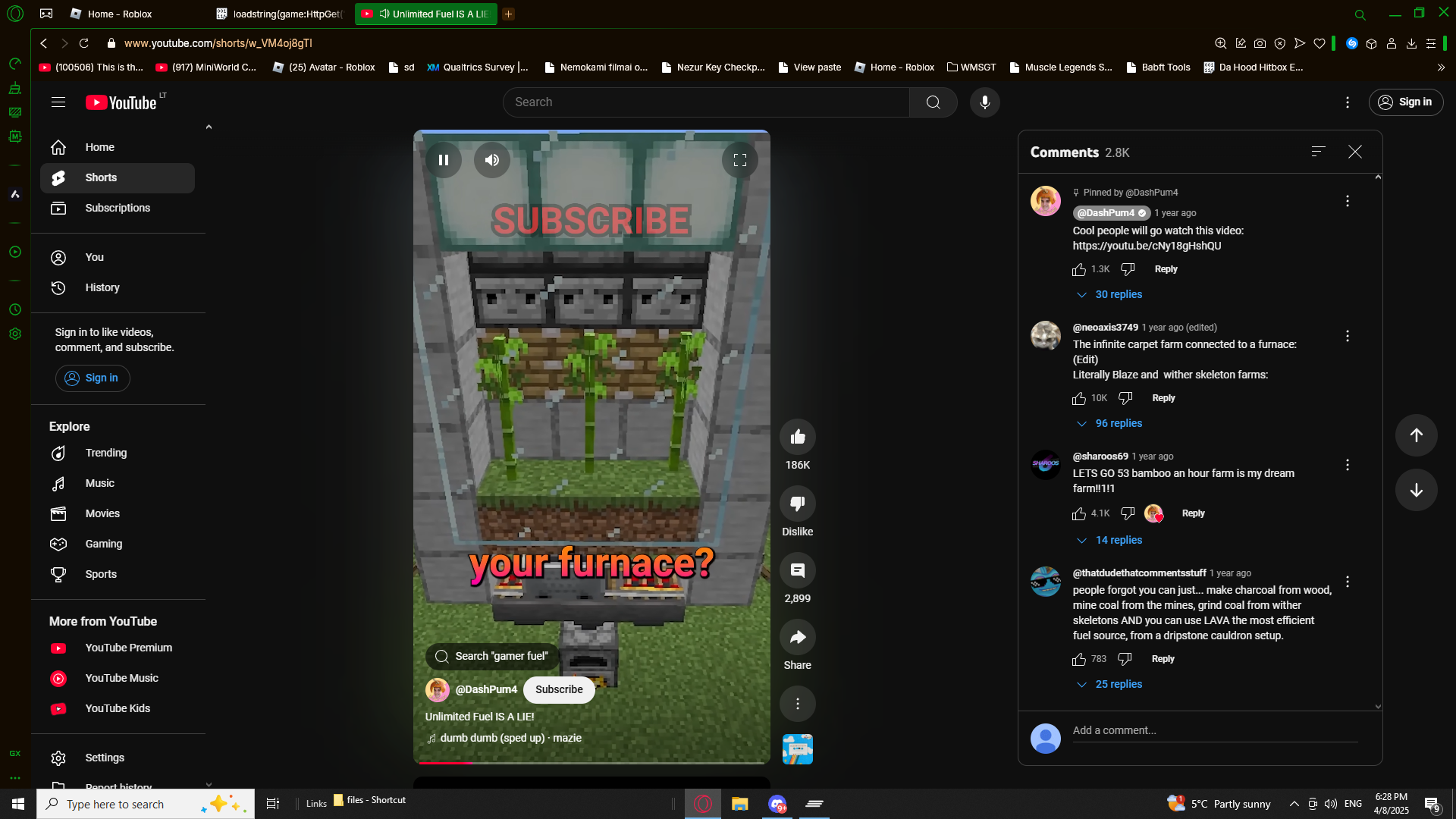Pause the Shorts video
Viewport: 1456px width, 819px height.
(444, 160)
